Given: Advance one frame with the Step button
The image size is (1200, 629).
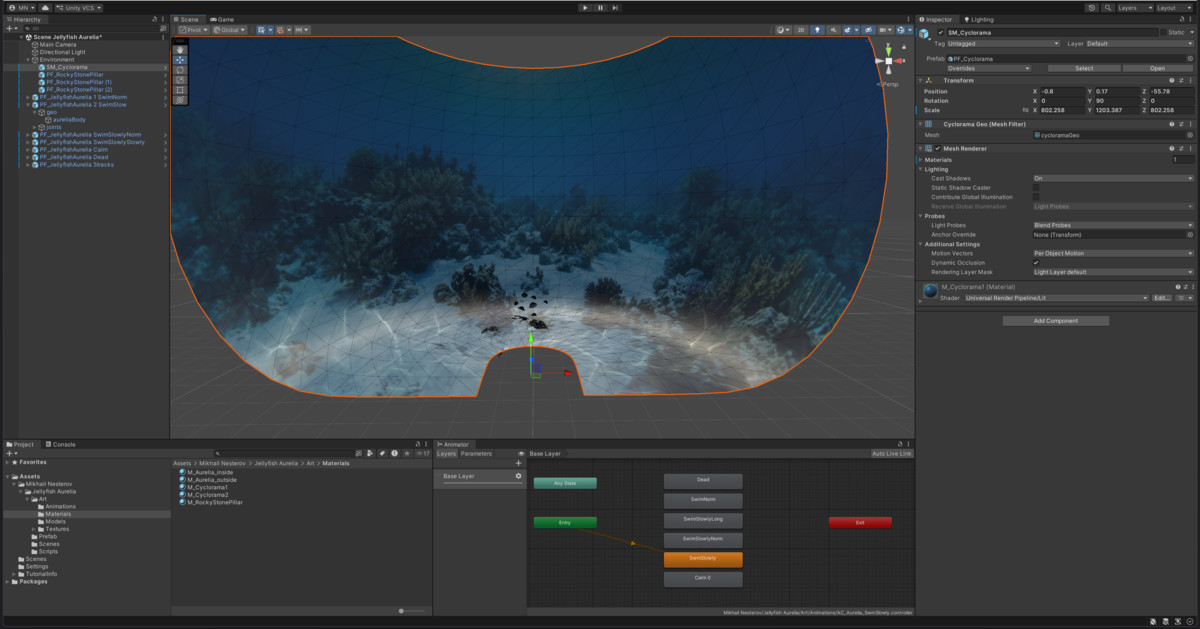Looking at the screenshot, I should tap(615, 7).
